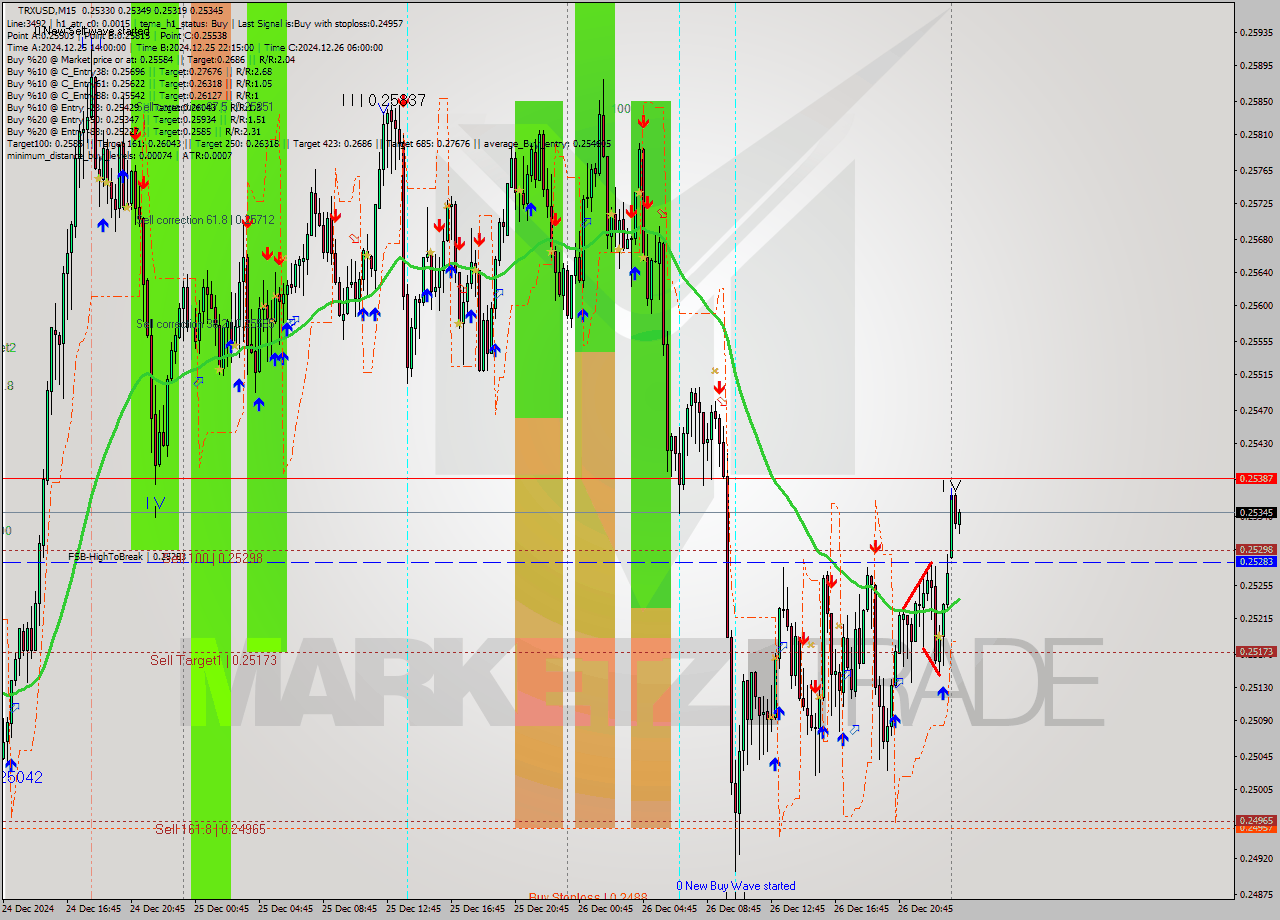Click the blue '25042' price label
1280x920 pixels.
tap(22, 777)
